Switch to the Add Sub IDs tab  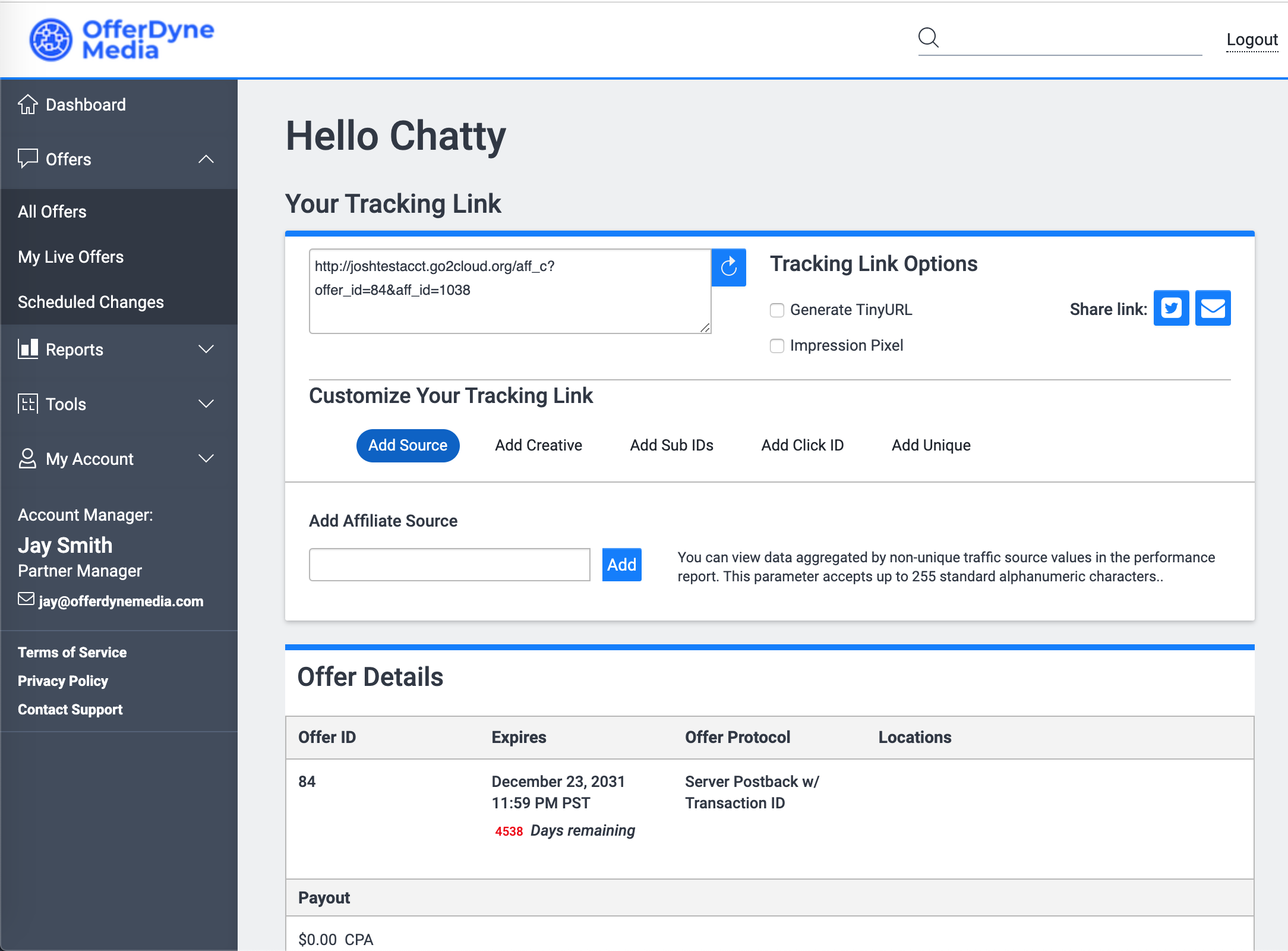coord(671,445)
